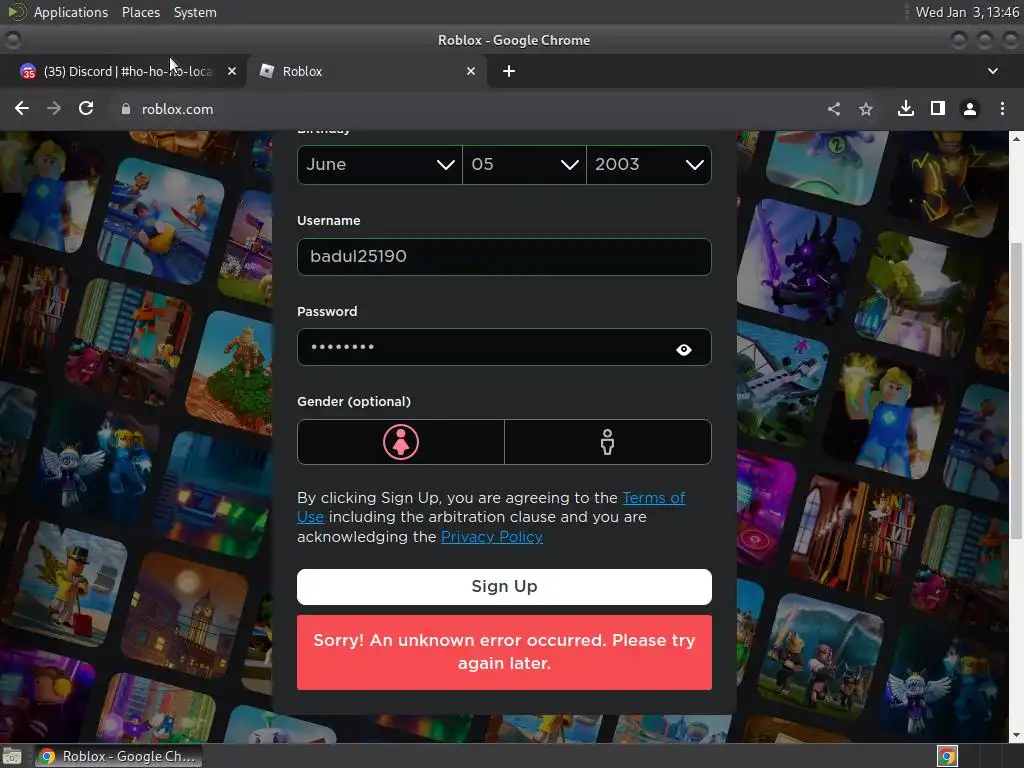The height and width of the screenshot is (768, 1024).
Task: Open the System menu
Action: 195,12
